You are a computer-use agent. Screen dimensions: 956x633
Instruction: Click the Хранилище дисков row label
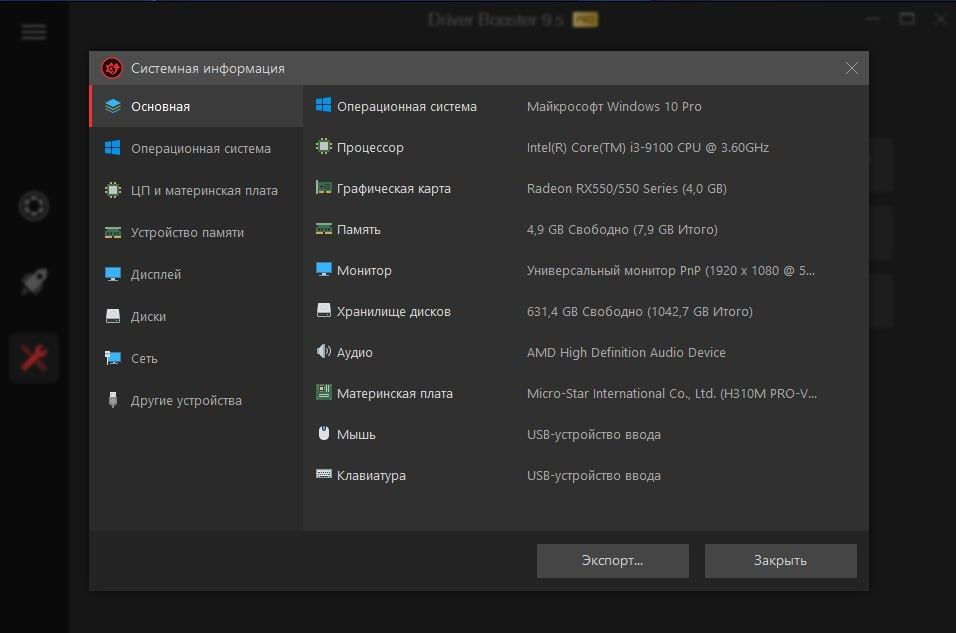pos(394,312)
